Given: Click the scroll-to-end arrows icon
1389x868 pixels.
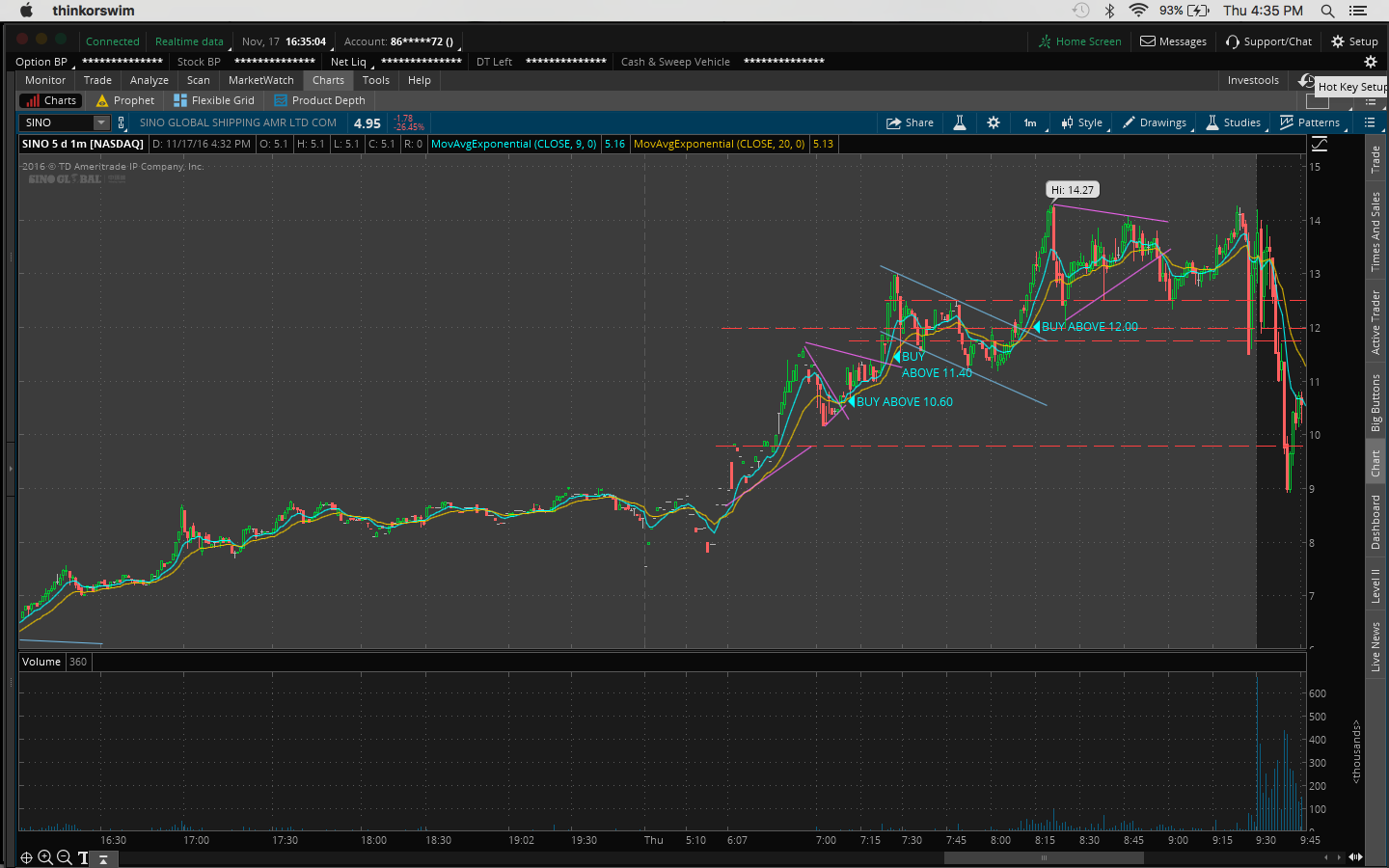Looking at the screenshot, I should tap(1355, 856).
